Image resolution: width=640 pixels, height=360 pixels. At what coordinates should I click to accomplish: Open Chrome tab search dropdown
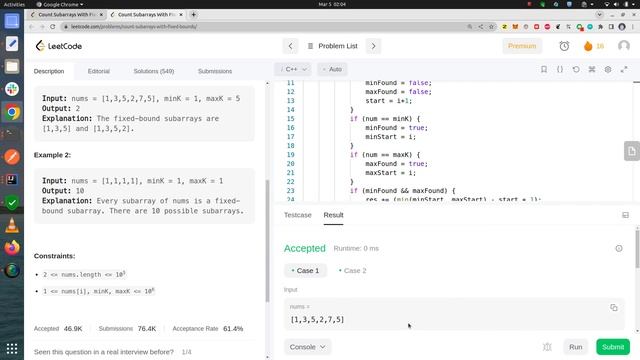click(x=599, y=15)
